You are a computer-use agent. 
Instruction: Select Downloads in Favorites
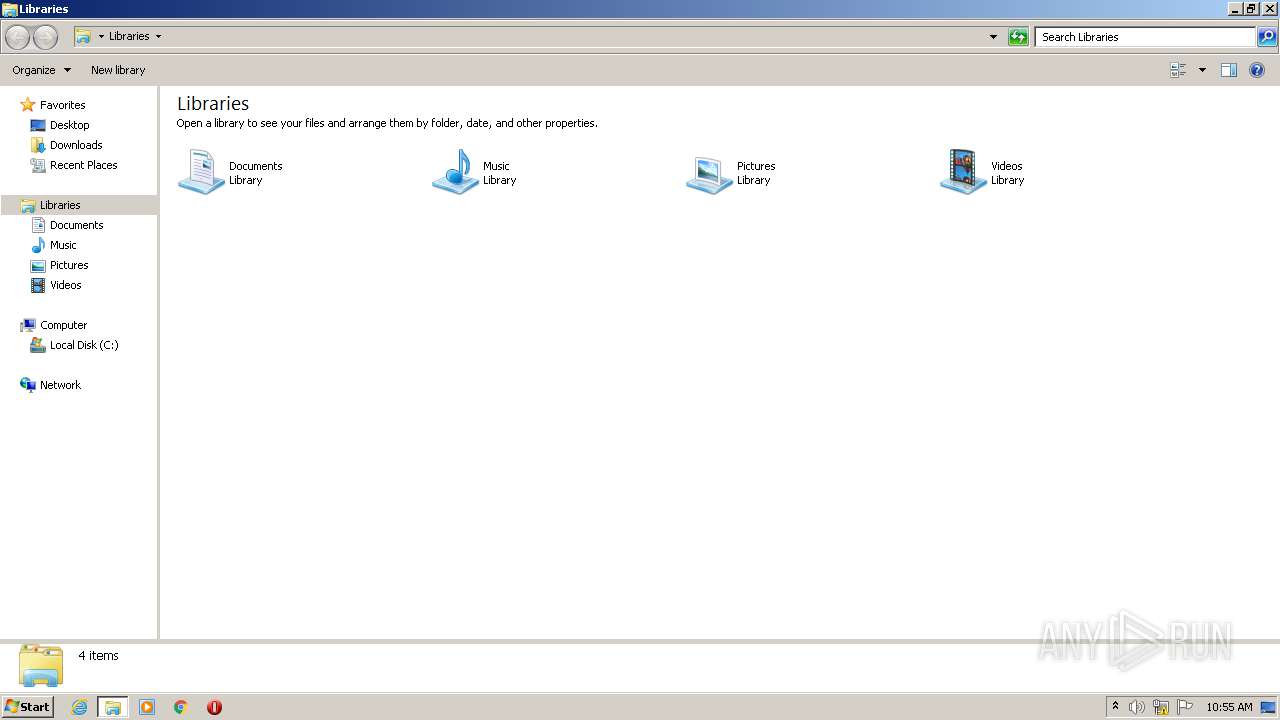(76, 145)
